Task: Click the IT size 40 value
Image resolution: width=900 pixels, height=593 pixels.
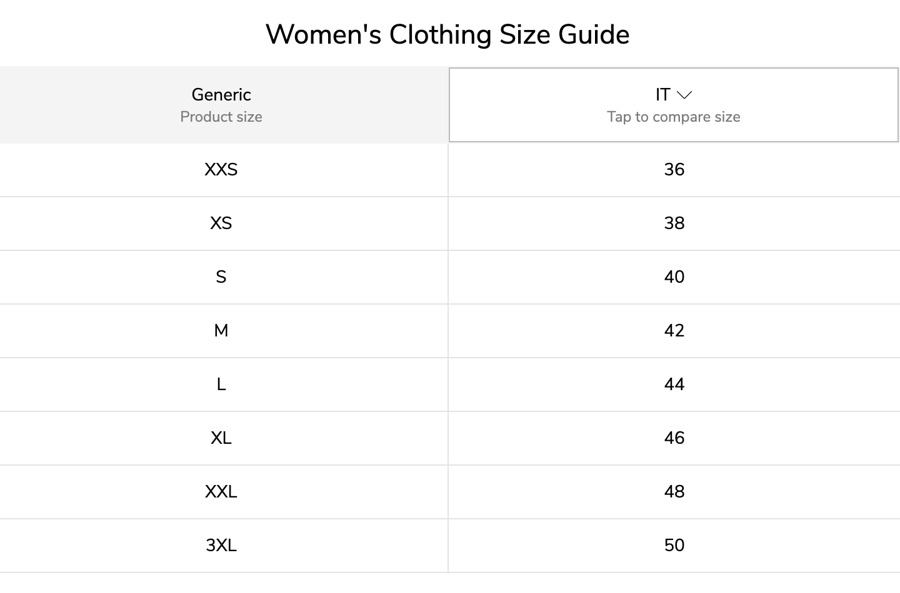Action: (674, 277)
